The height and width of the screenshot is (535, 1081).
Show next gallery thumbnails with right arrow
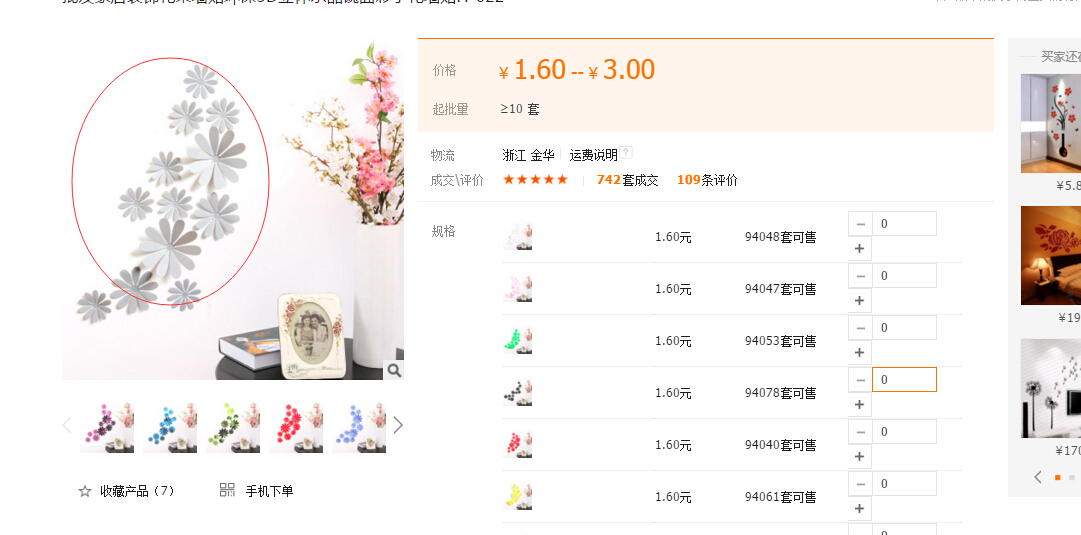click(x=398, y=425)
